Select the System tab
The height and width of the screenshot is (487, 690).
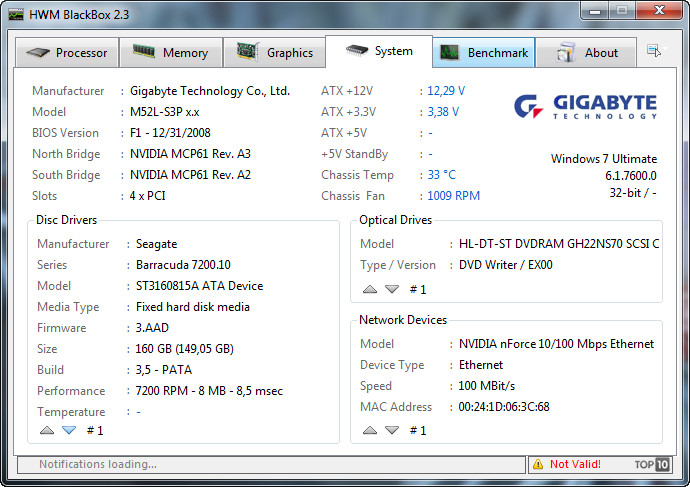(x=379, y=51)
